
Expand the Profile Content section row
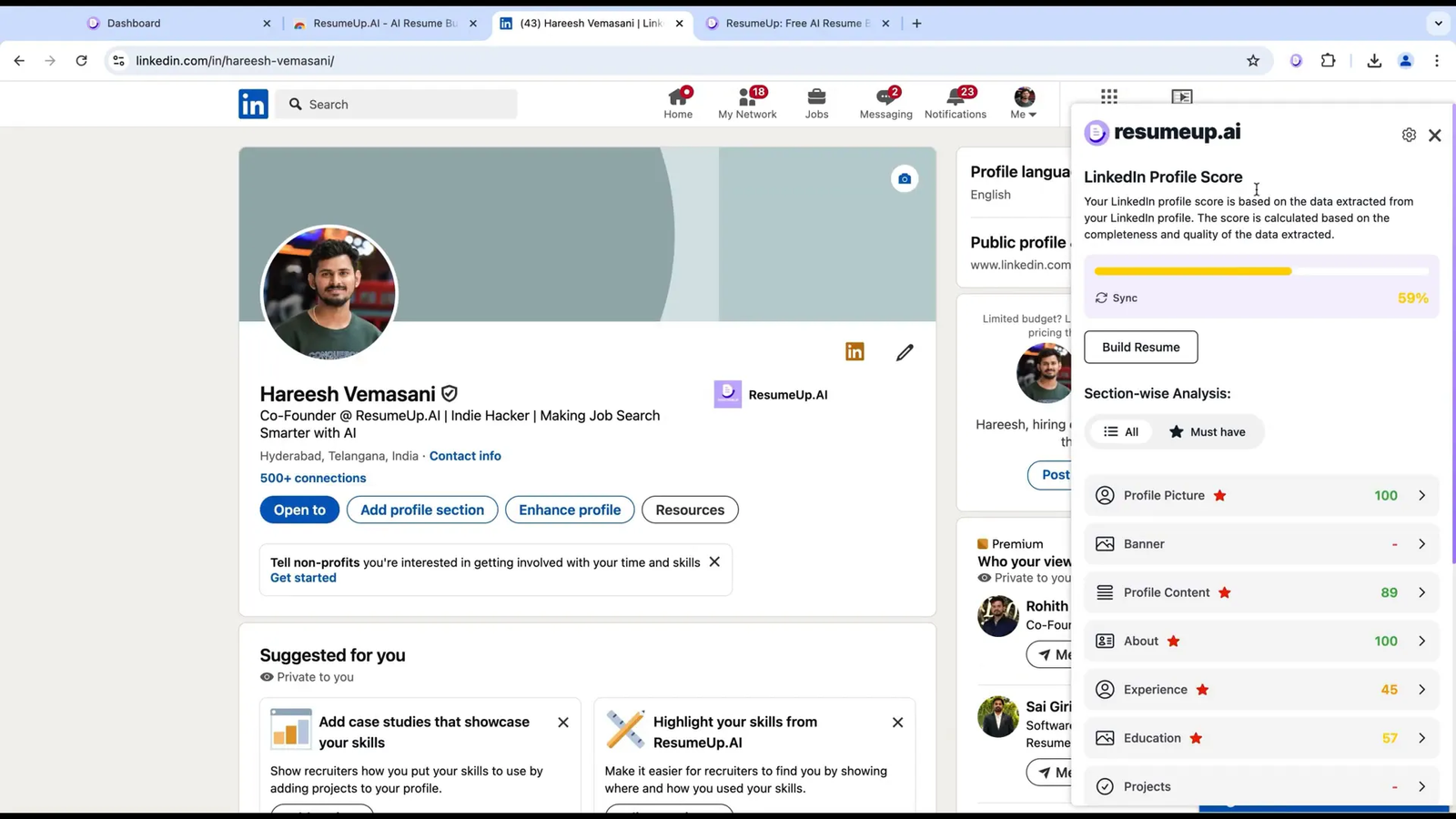coord(1261,592)
